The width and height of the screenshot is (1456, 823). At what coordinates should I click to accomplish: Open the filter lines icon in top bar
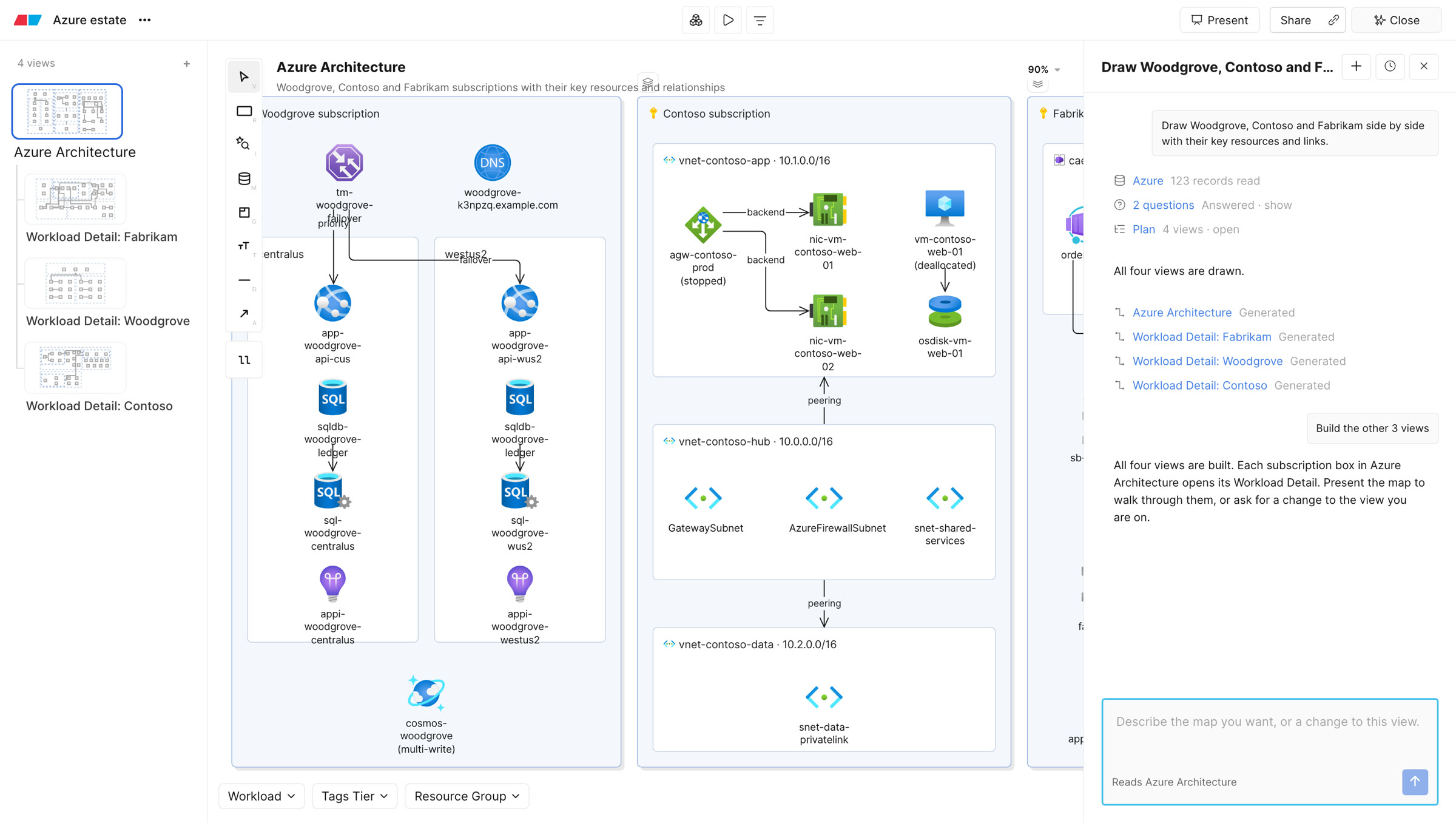coord(760,20)
